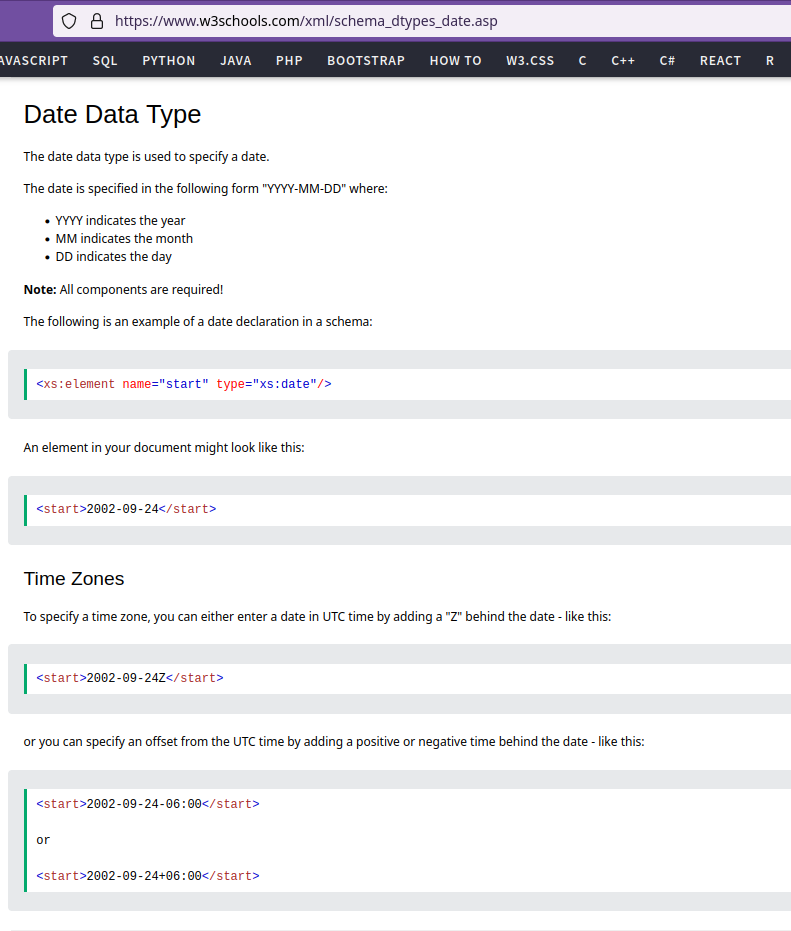Open the C tutorial menu item
791x931 pixels.
tap(583, 61)
